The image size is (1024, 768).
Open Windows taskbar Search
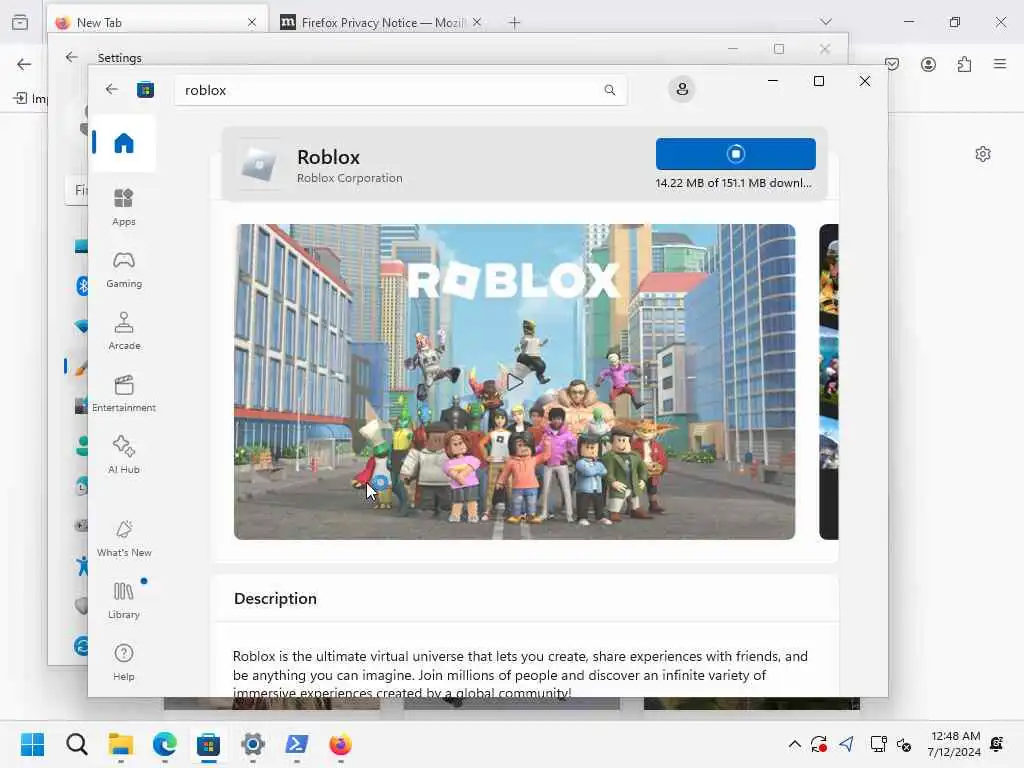[x=77, y=744]
